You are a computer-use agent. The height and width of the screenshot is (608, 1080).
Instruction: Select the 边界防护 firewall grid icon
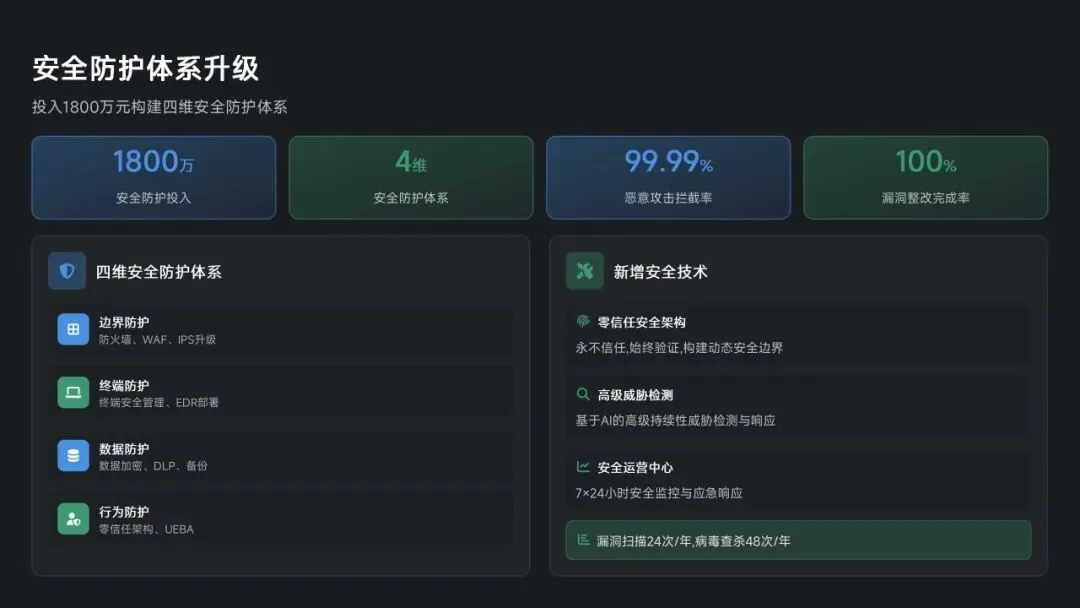click(73, 329)
